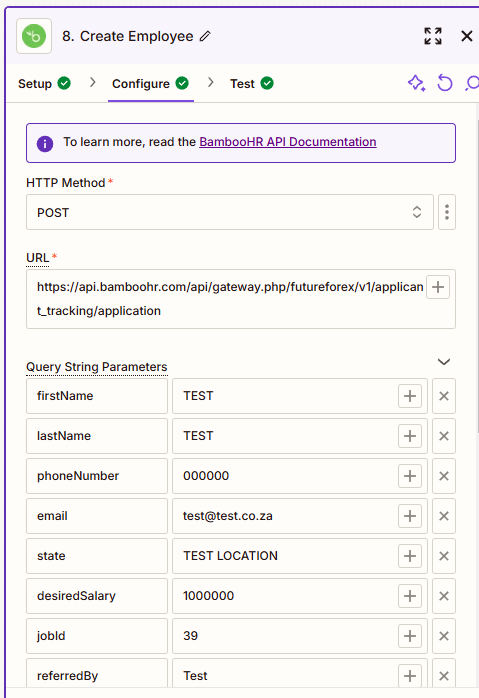Insert data with URL plus button
This screenshot has width=479, height=698.
[x=438, y=287]
